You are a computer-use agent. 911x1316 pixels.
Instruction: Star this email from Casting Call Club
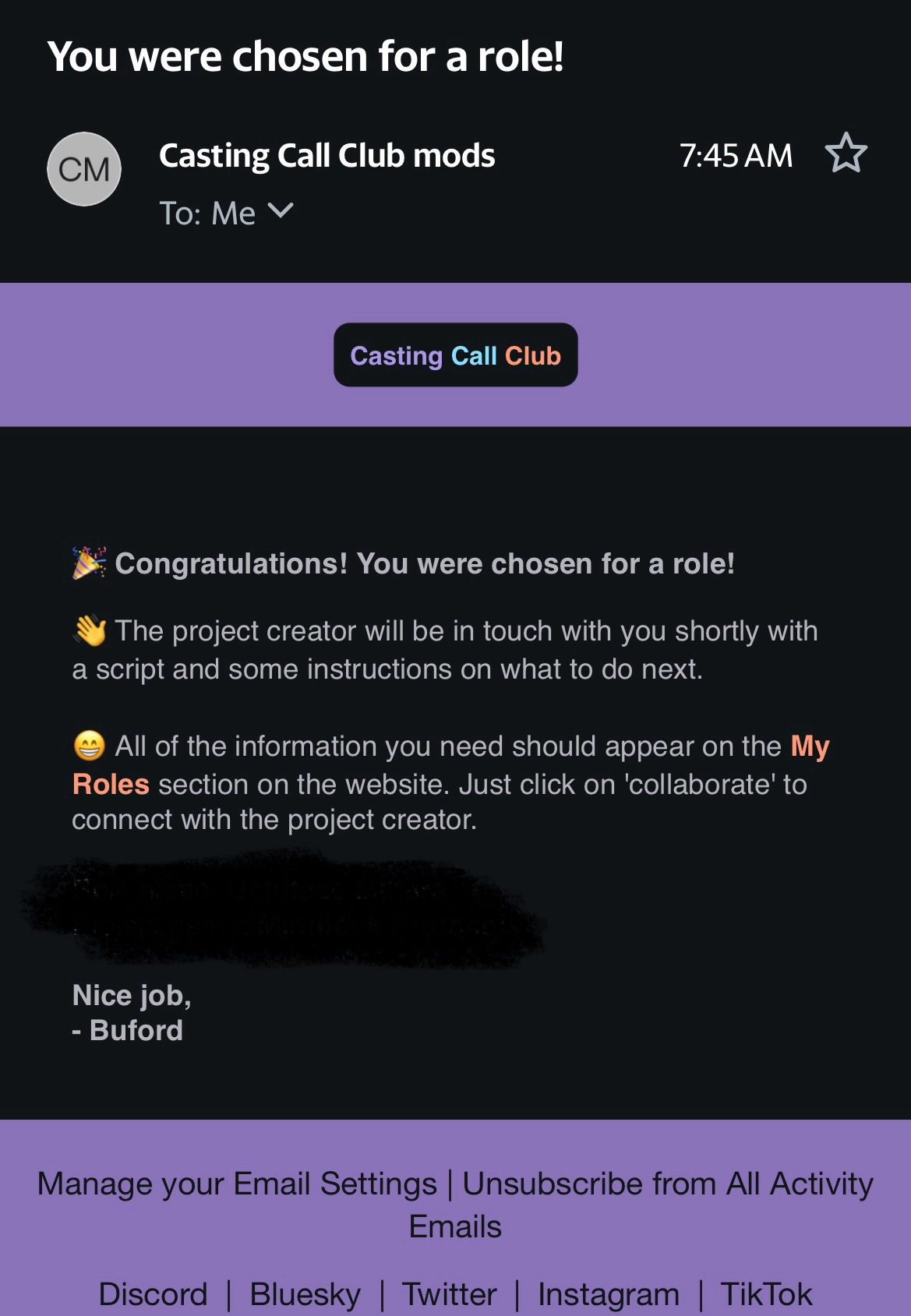846,153
